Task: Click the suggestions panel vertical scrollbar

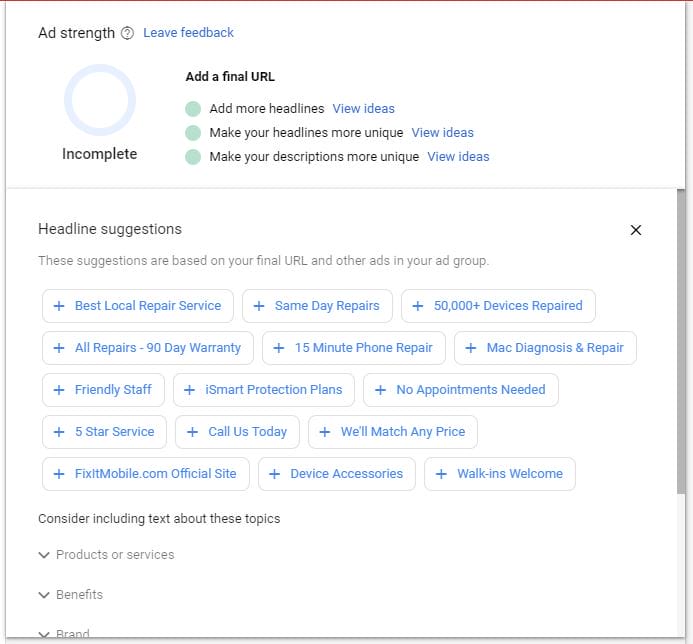Action: pos(681,341)
